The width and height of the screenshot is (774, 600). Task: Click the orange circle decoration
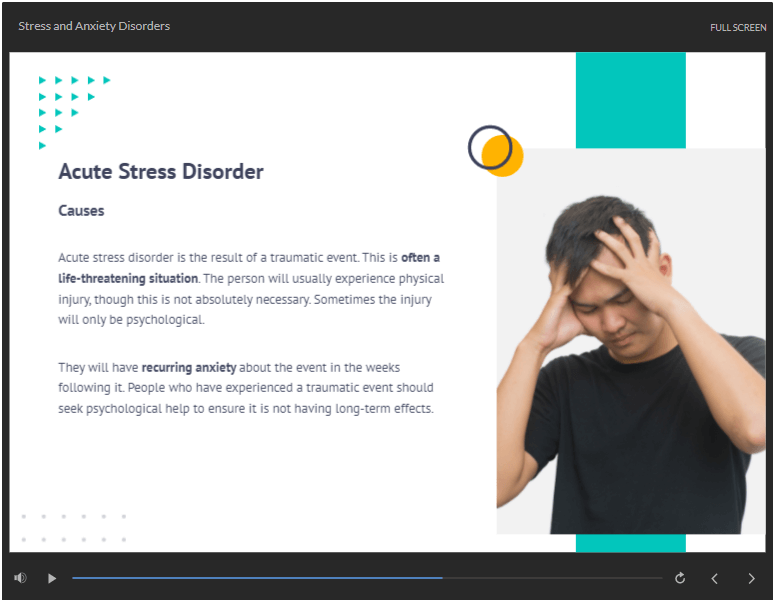click(x=506, y=159)
